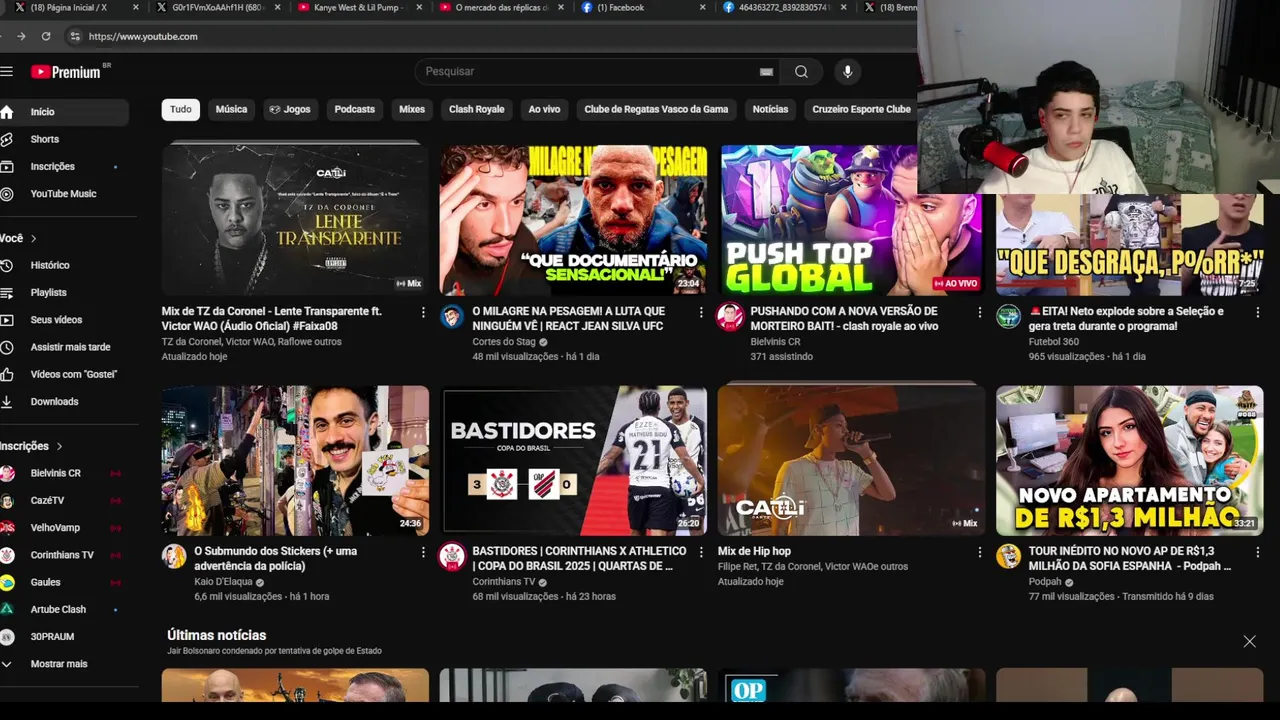This screenshot has width=1280, height=720.
Task: Play the Push Top Global live thumbnail
Action: tap(850, 220)
